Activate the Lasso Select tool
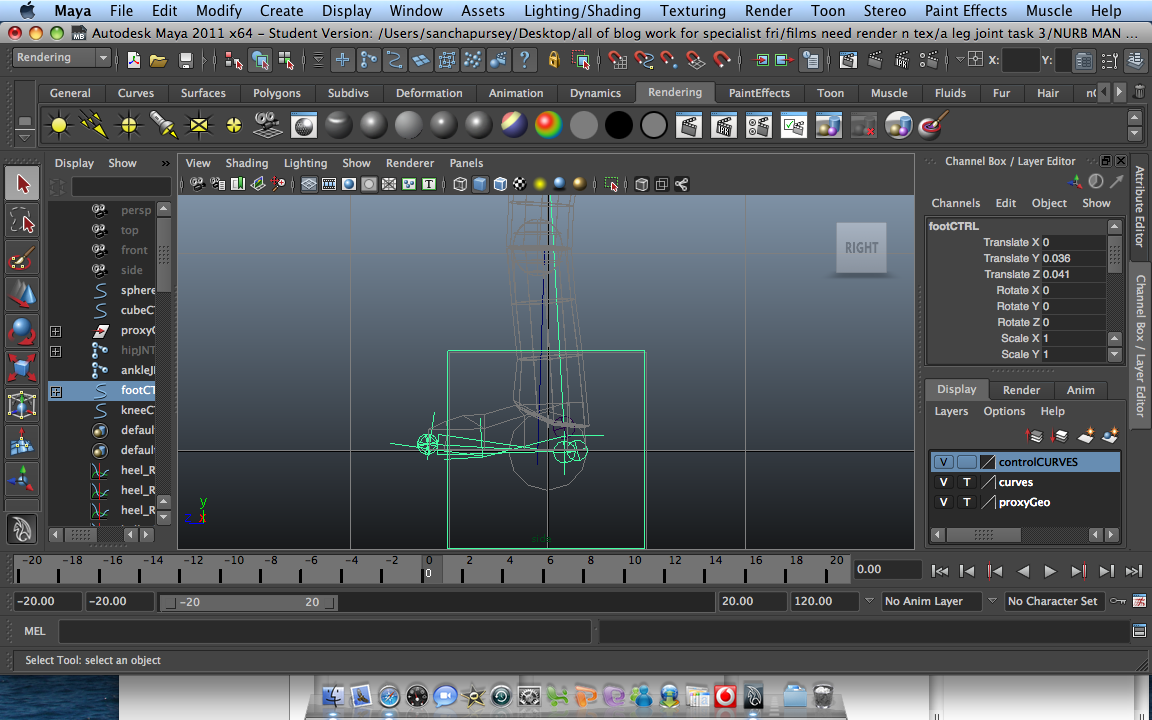 [x=22, y=220]
